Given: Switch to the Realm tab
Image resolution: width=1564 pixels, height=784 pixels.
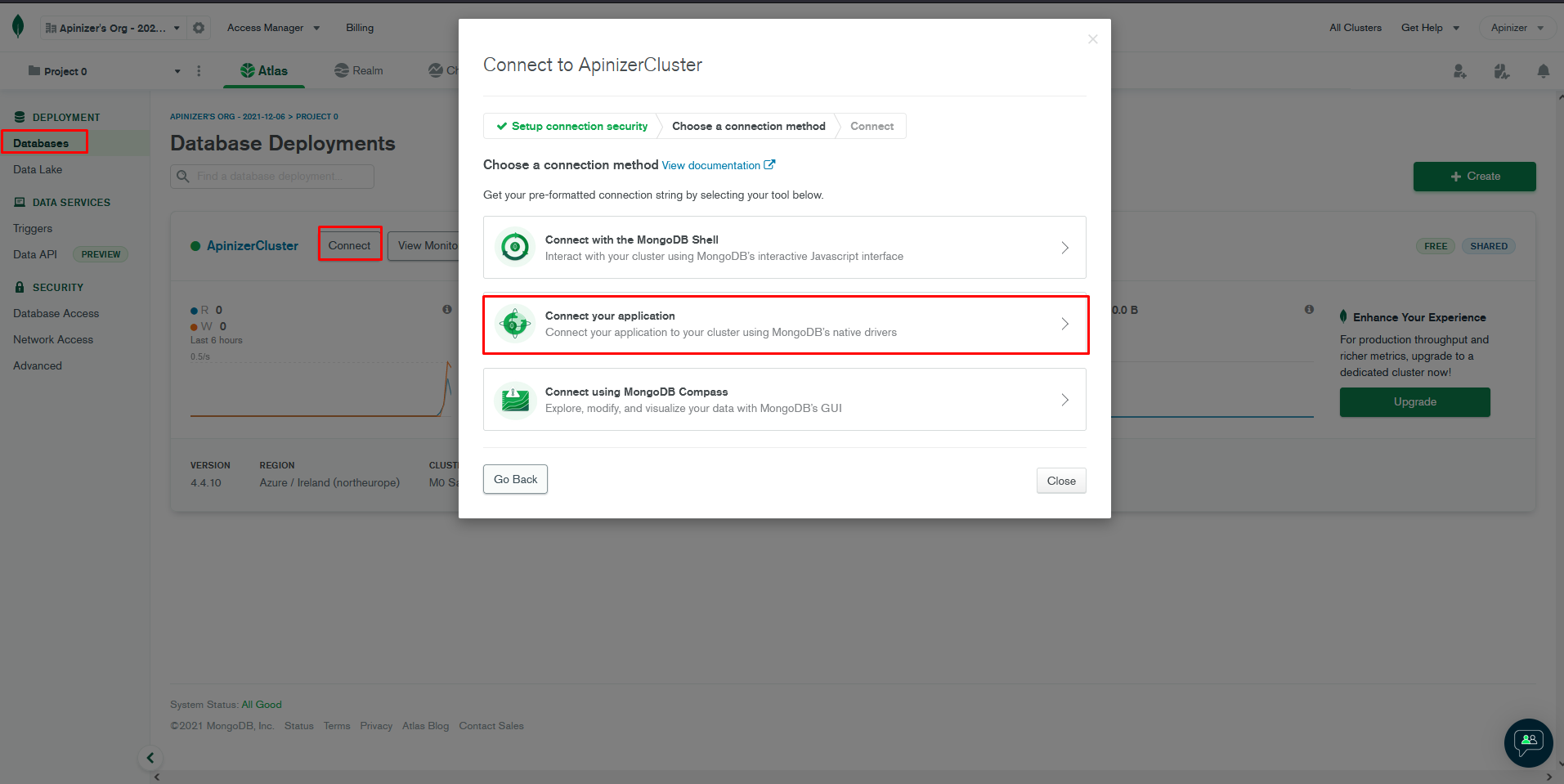Looking at the screenshot, I should click(x=358, y=70).
